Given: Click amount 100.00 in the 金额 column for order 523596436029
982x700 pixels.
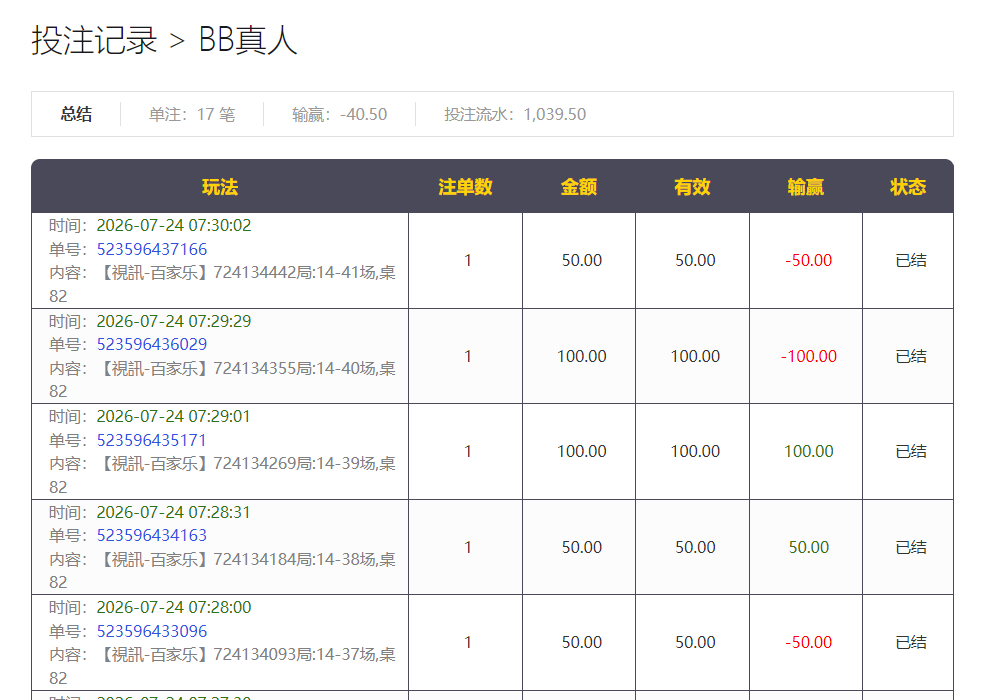Looking at the screenshot, I should tap(582, 356).
